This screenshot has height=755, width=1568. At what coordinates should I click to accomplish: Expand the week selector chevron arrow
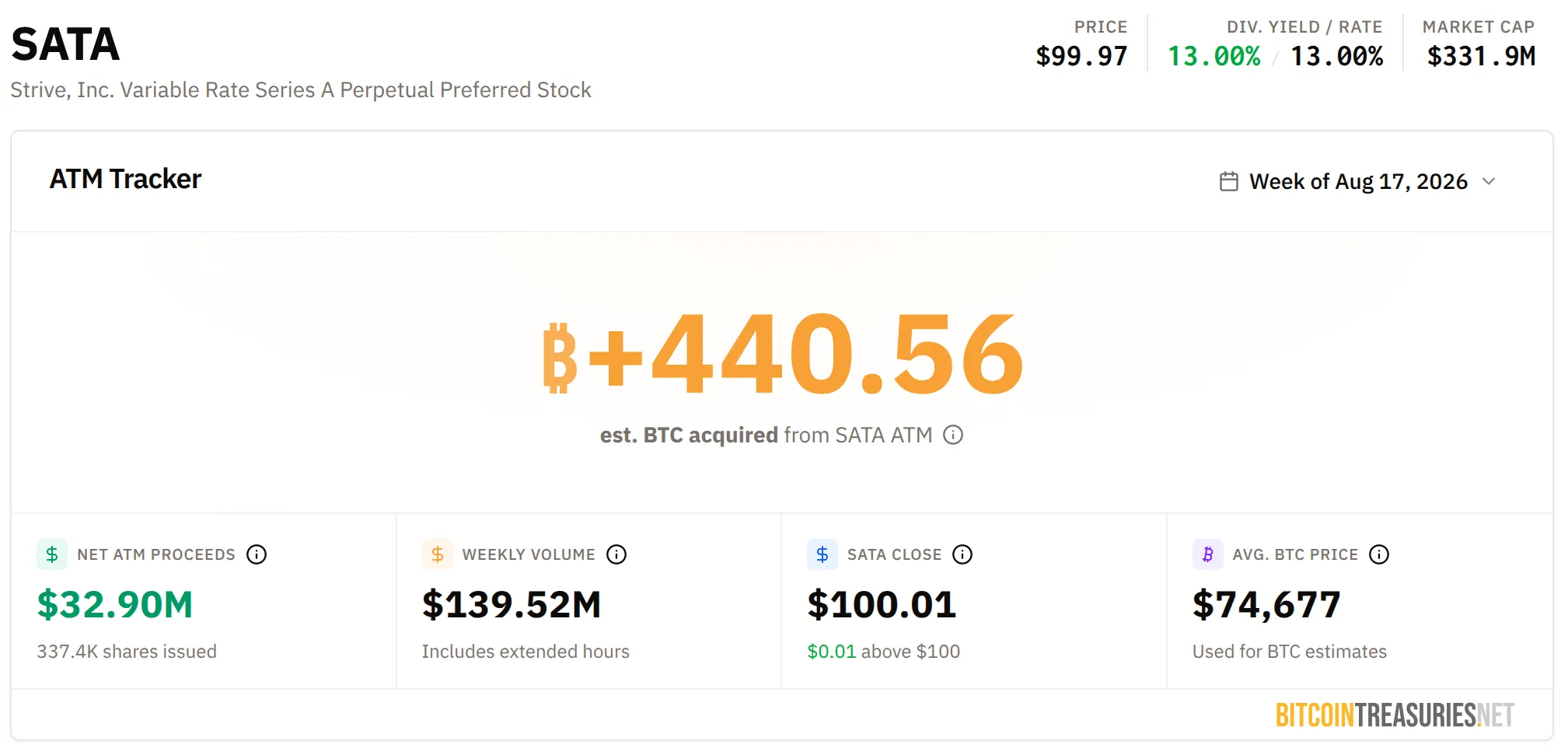pyautogui.click(x=1489, y=181)
